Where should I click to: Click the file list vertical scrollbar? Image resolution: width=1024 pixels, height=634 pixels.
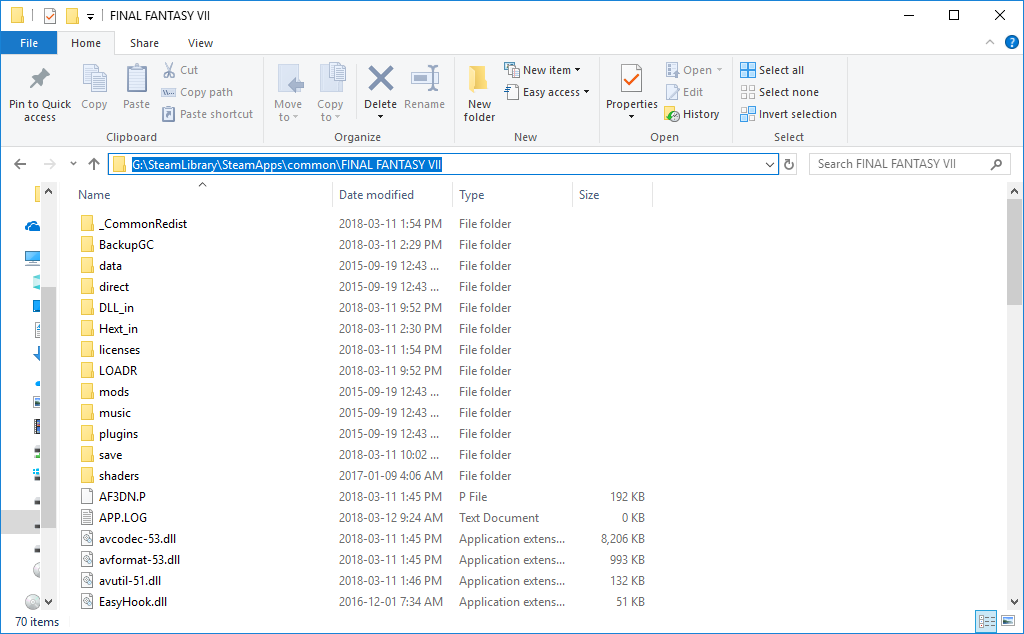point(1014,251)
